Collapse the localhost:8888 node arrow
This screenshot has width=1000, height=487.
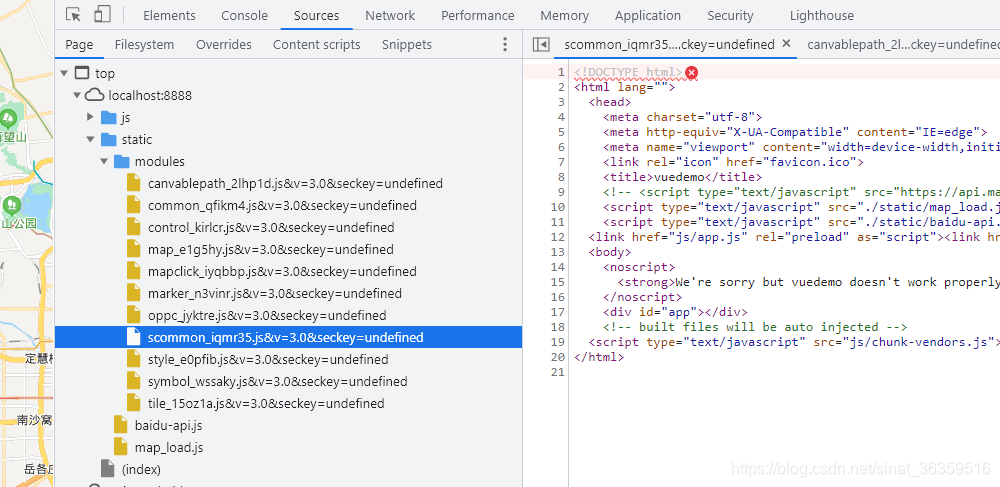(77, 95)
